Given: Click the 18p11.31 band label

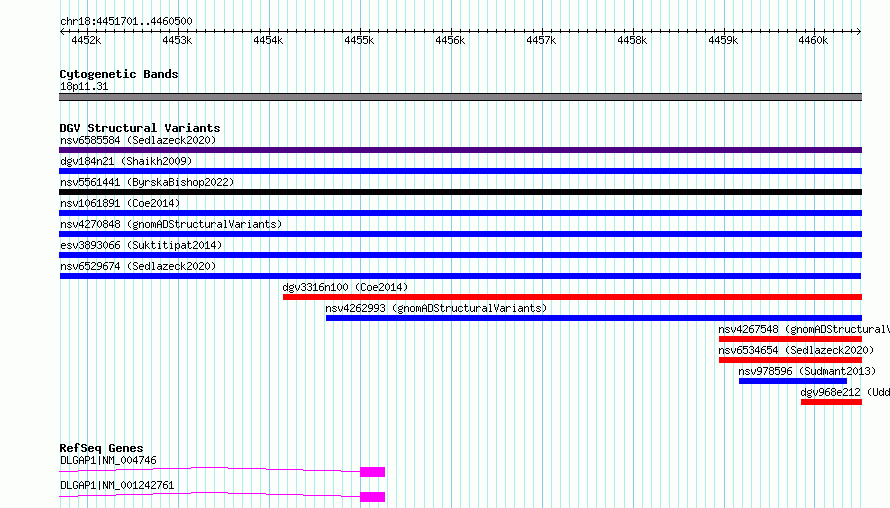Looking at the screenshot, I should click(84, 86).
